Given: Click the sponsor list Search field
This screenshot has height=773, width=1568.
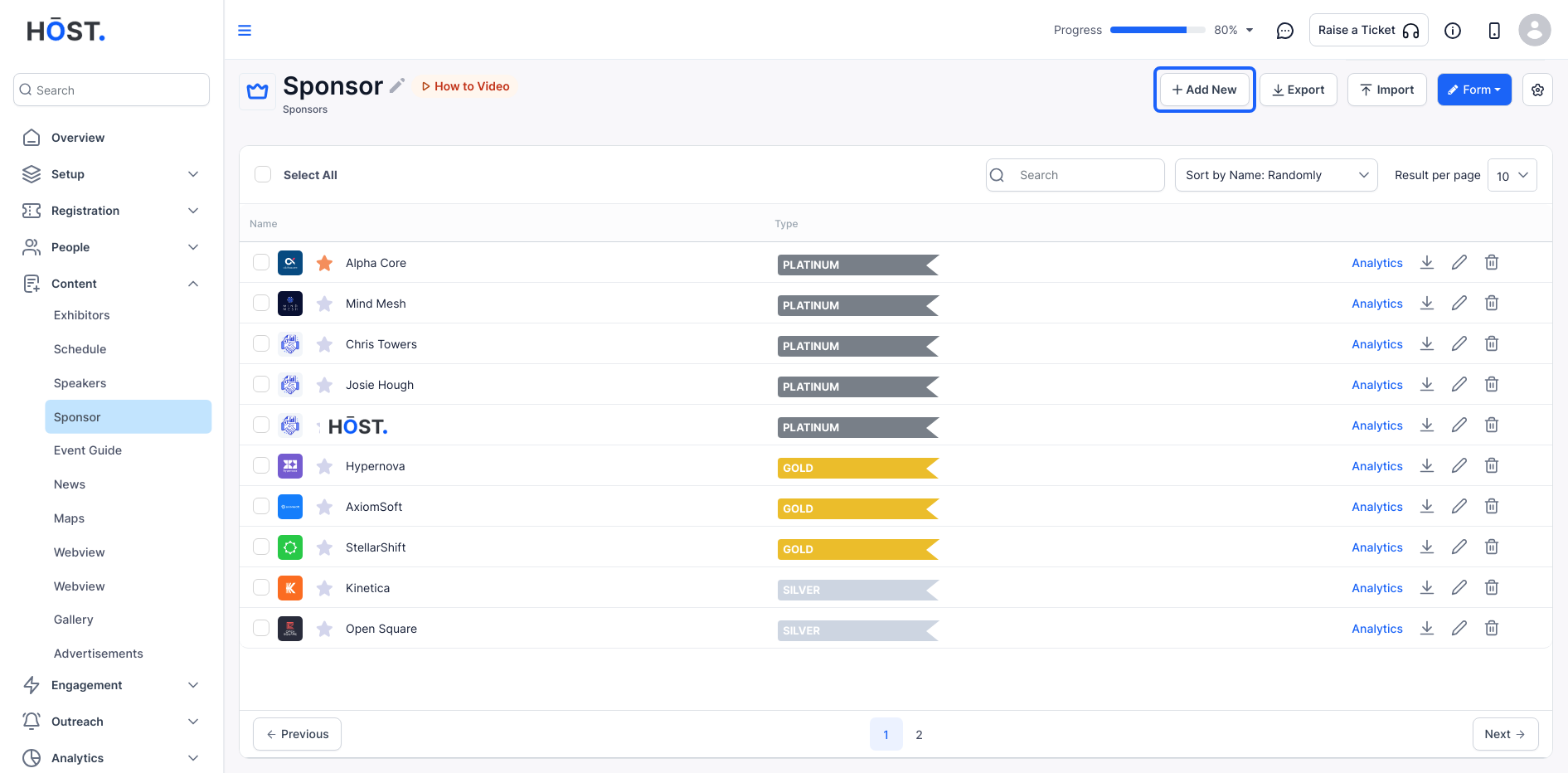Looking at the screenshot, I should pos(1075,175).
